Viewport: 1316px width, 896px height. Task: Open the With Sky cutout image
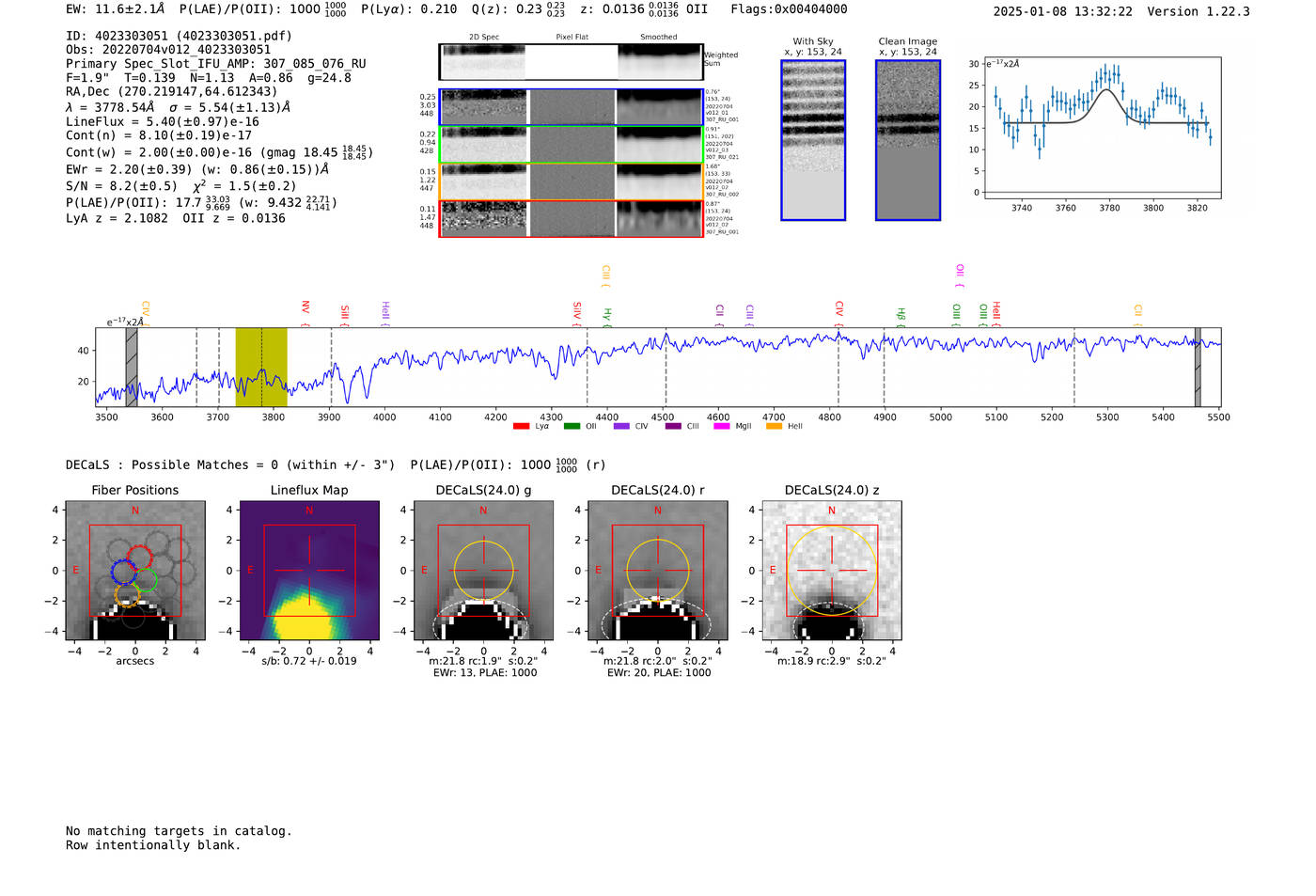(x=813, y=140)
